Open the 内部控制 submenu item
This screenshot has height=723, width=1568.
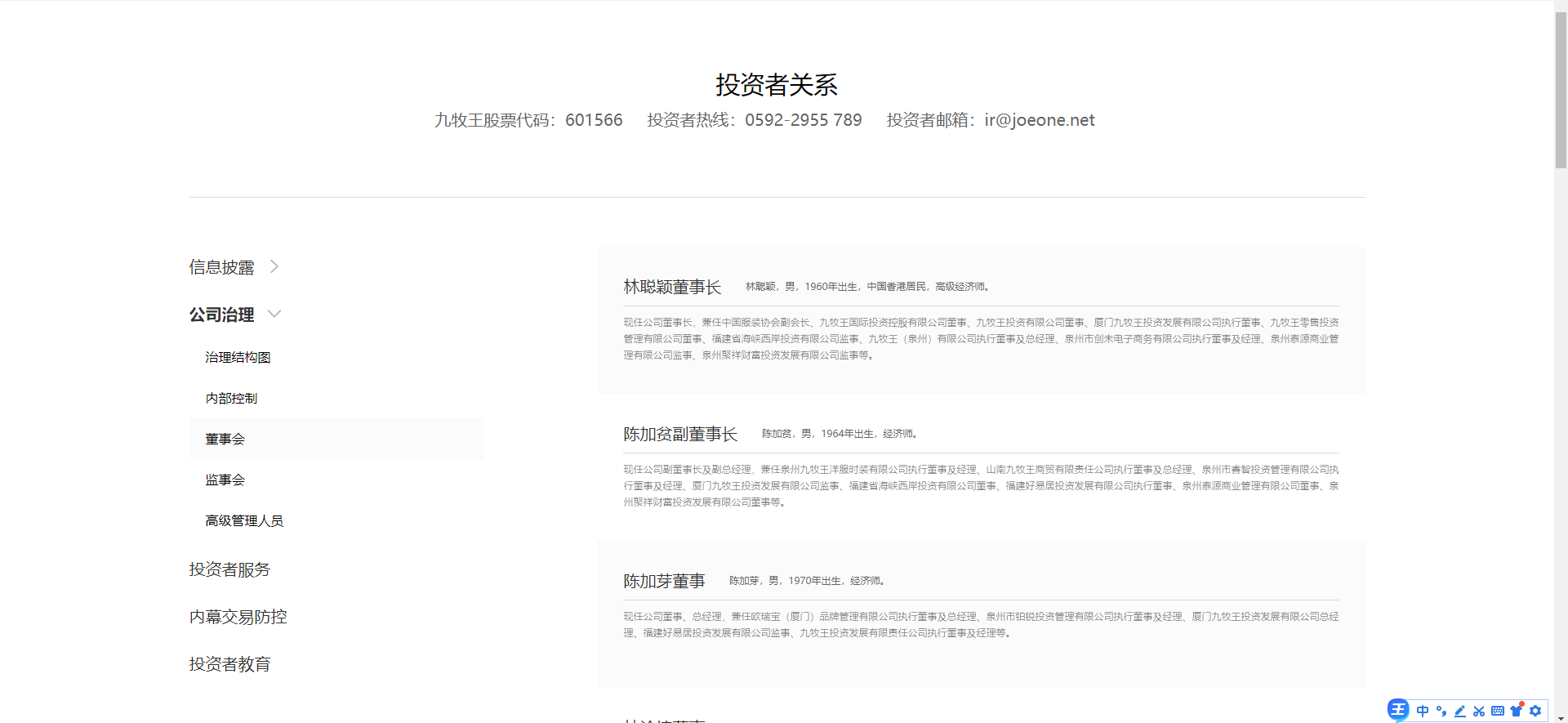coord(231,398)
